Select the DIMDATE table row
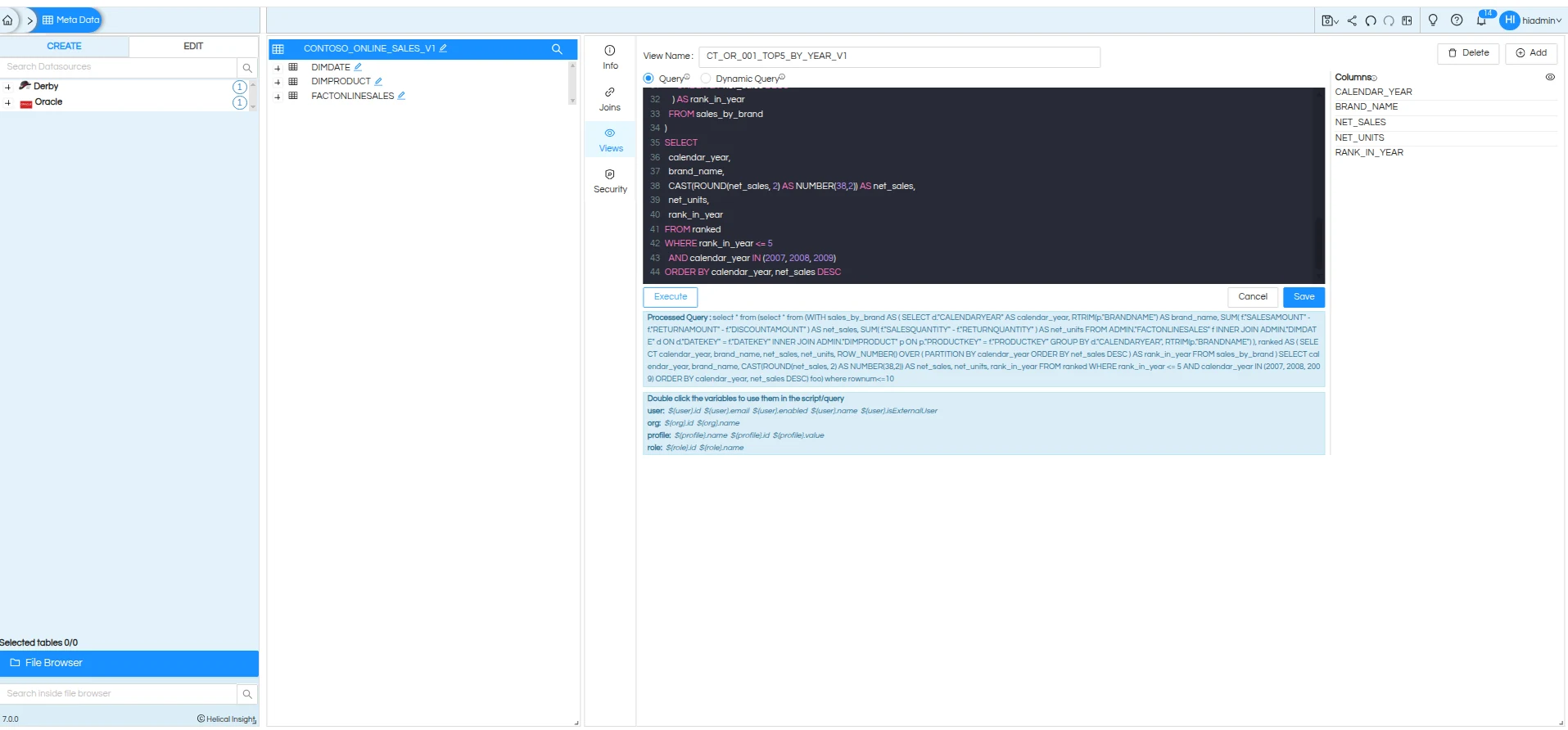The image size is (1568, 730). click(330, 67)
